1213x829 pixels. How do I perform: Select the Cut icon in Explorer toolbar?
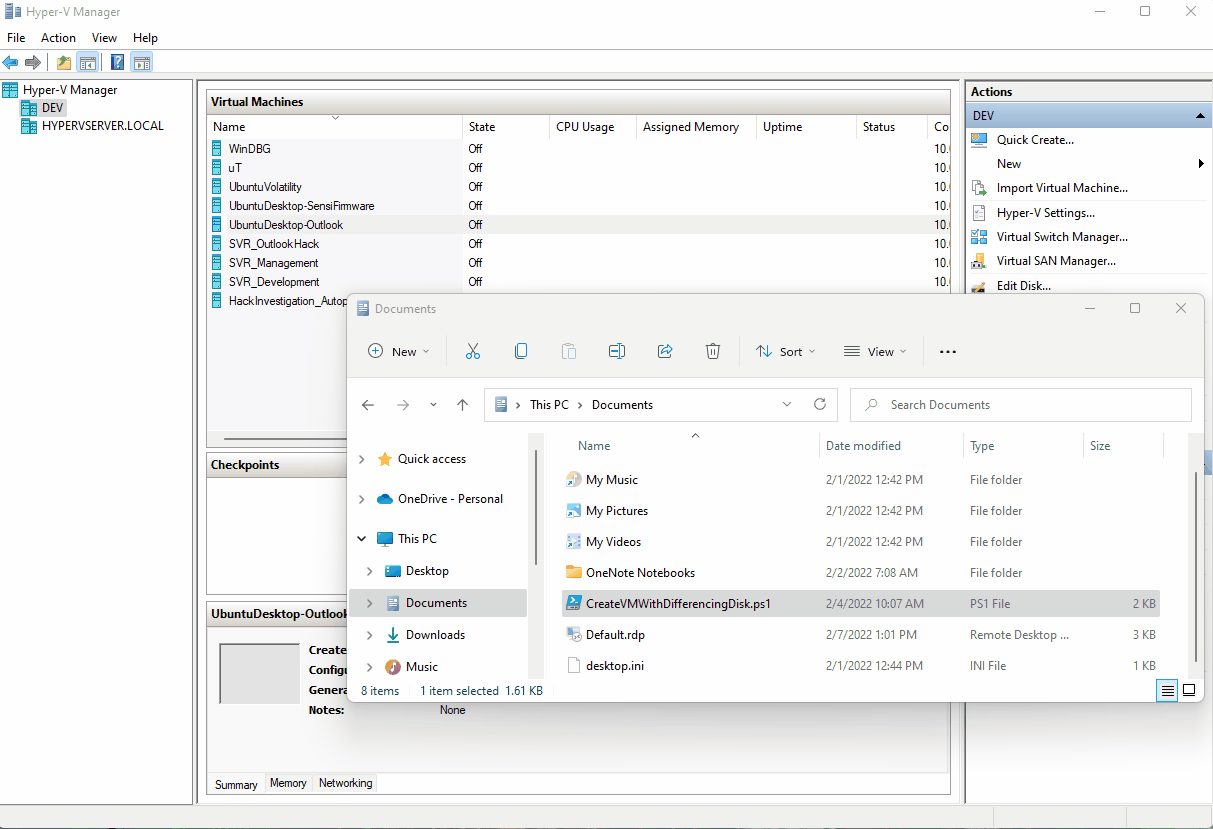[472, 351]
